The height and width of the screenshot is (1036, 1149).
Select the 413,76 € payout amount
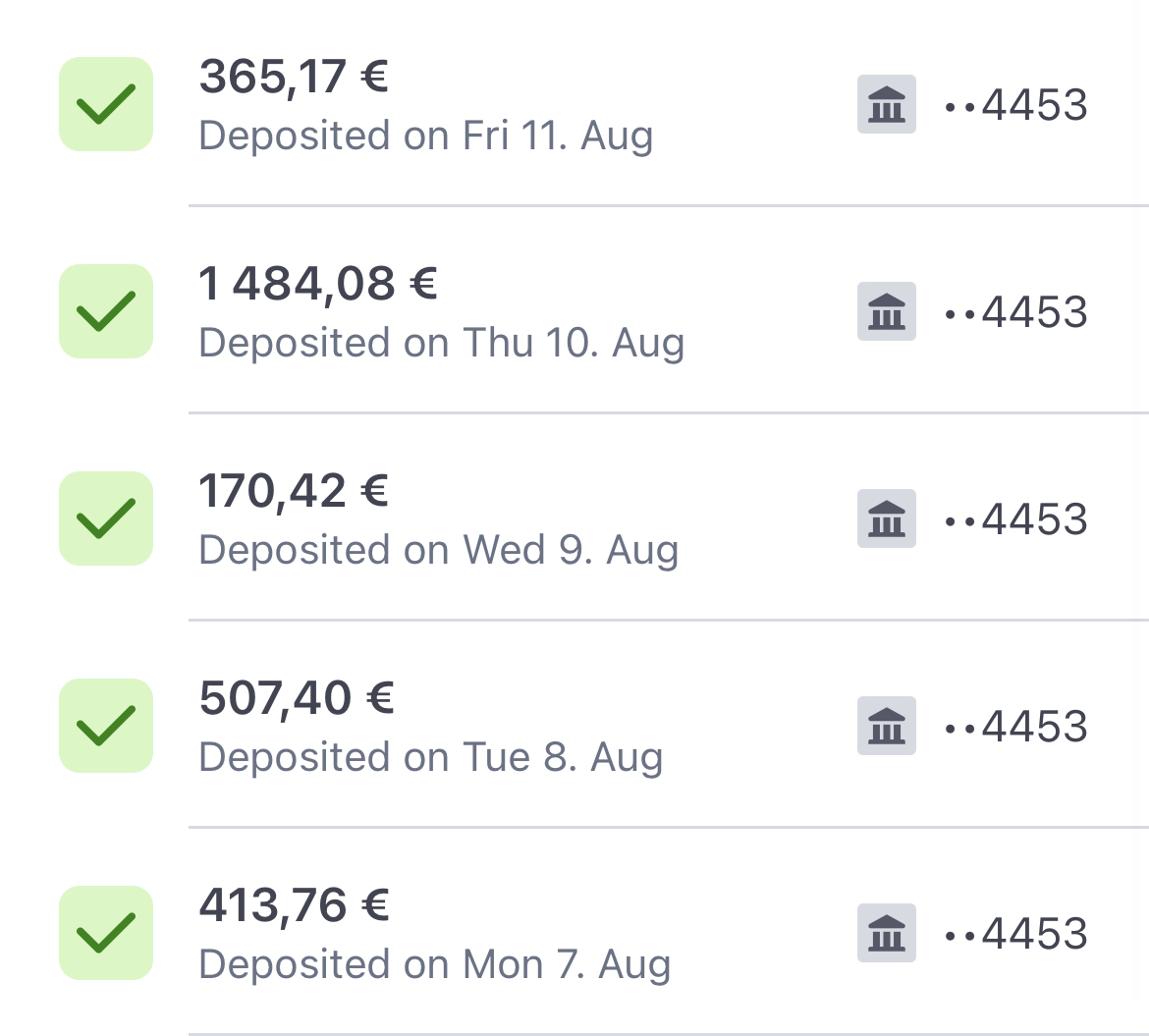pos(294,905)
